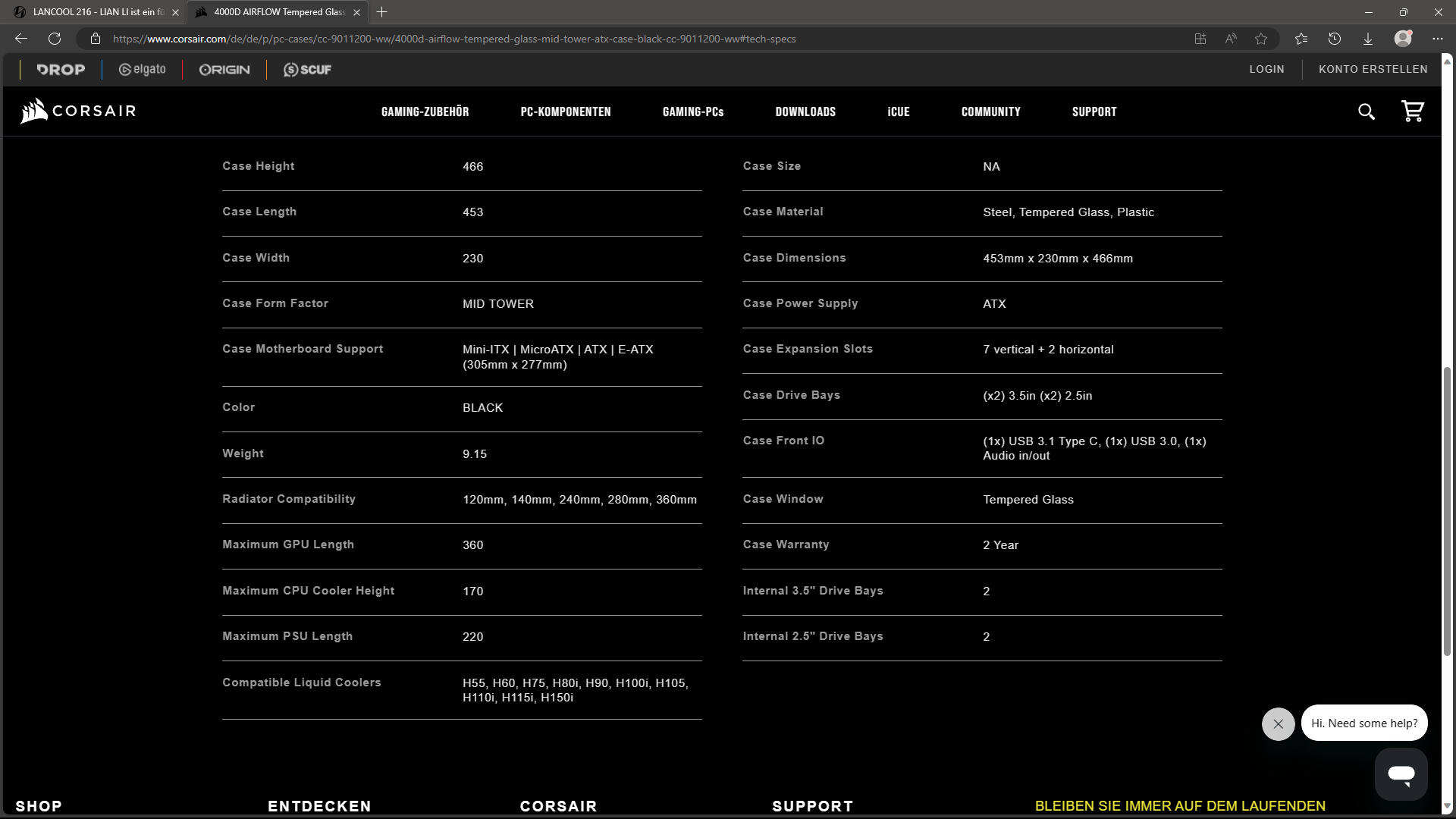This screenshot has width=1456, height=819.
Task: Click the LOGIN link
Action: point(1266,69)
